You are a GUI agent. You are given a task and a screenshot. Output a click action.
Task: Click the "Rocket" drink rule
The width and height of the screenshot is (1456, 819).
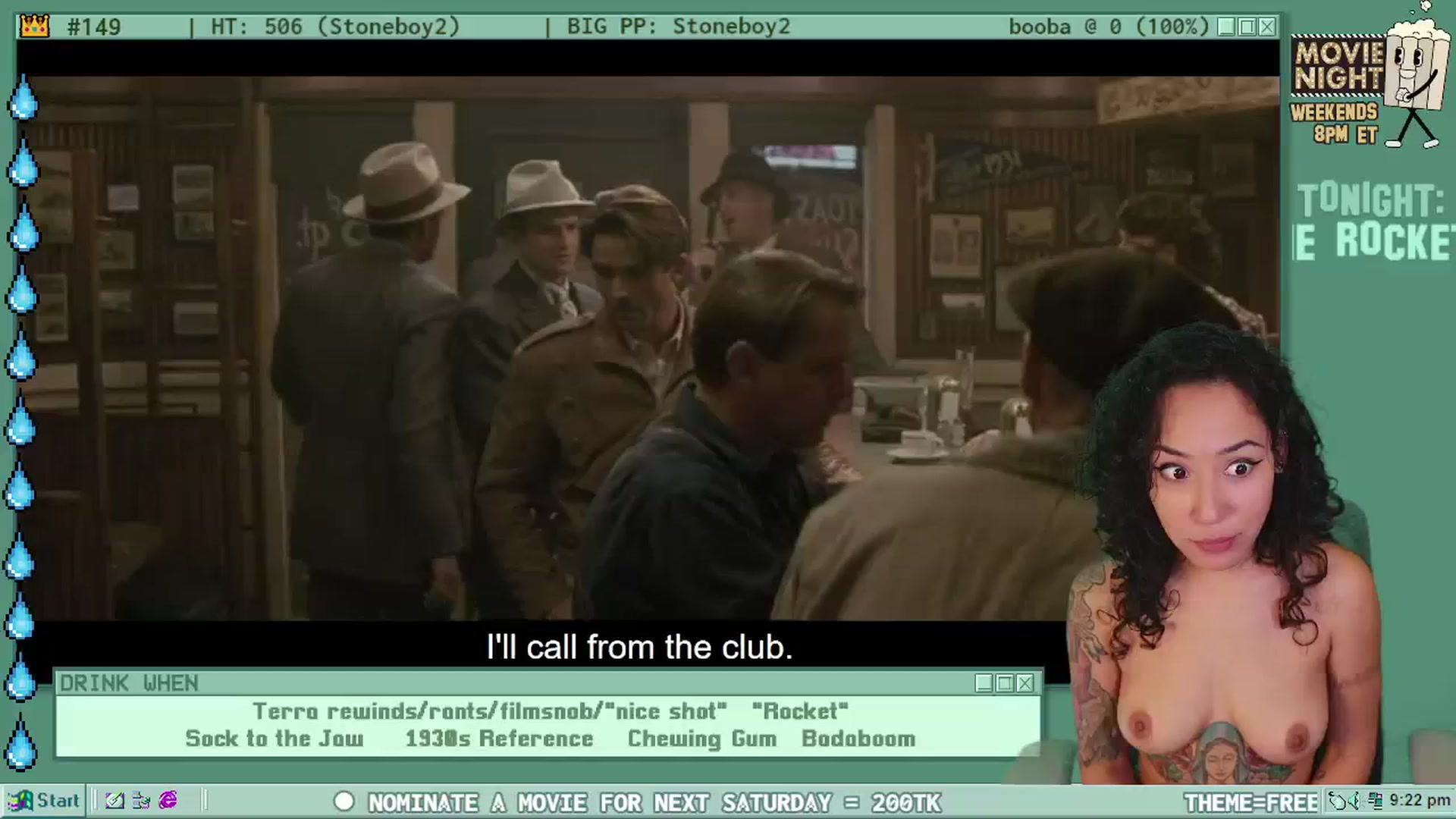tap(800, 711)
